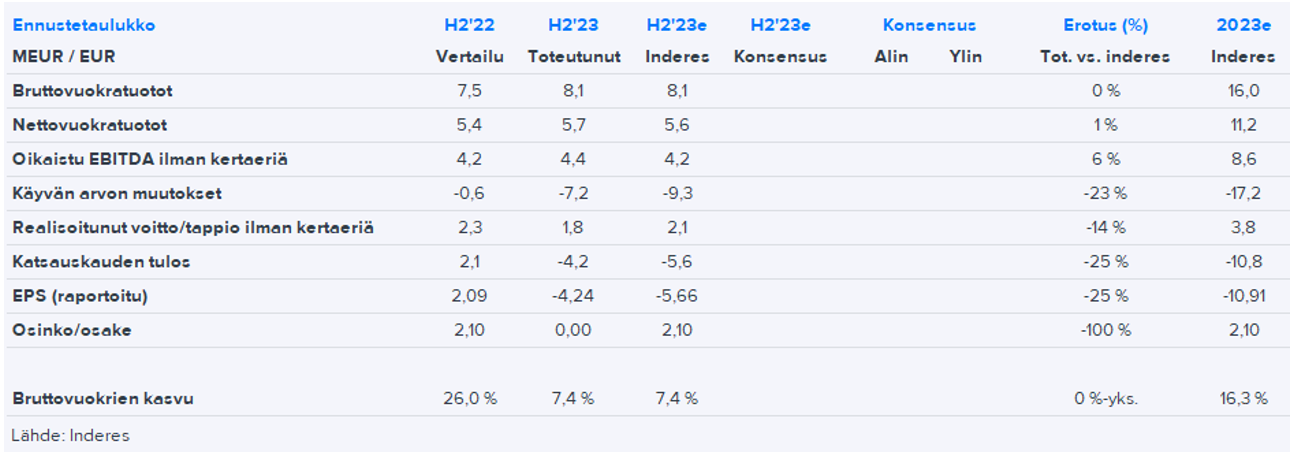
Task: Click the blue Konsensus header
Action: pos(929,25)
